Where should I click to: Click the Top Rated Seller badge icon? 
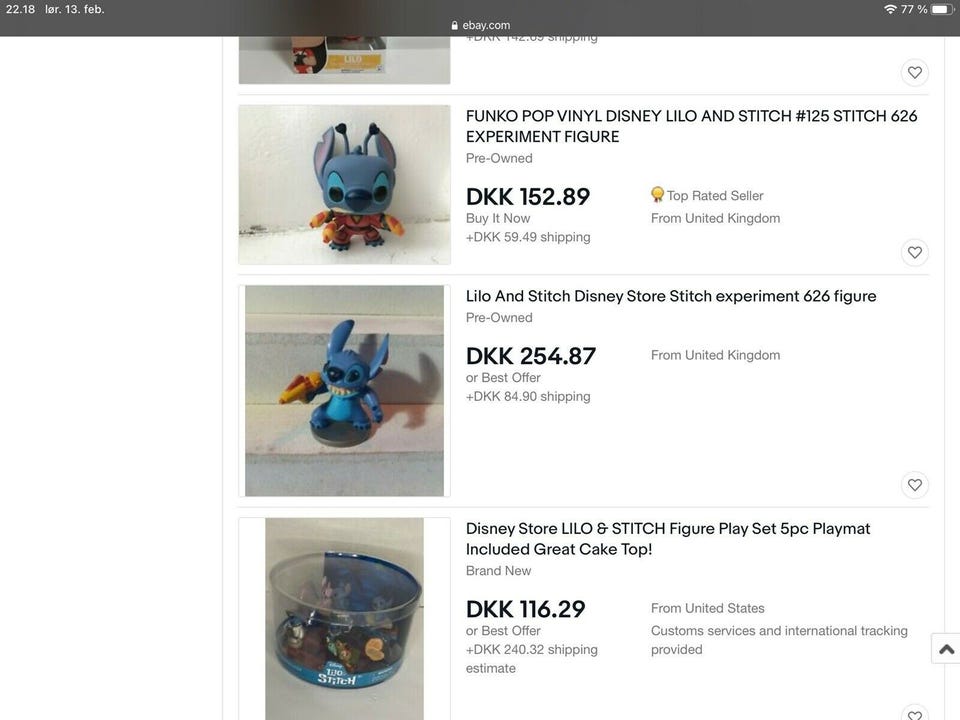coord(657,195)
